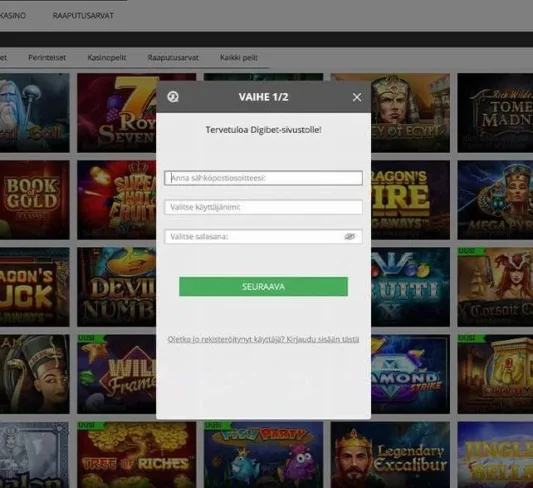The image size is (533, 488).
Task: Open the RAAPUTUSARVAT top menu item
Action: coord(83,16)
